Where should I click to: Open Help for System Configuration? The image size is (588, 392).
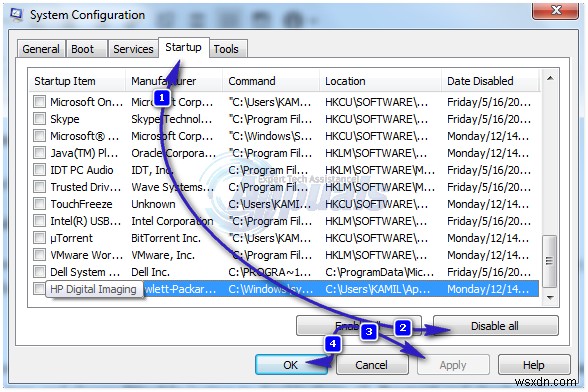534,365
